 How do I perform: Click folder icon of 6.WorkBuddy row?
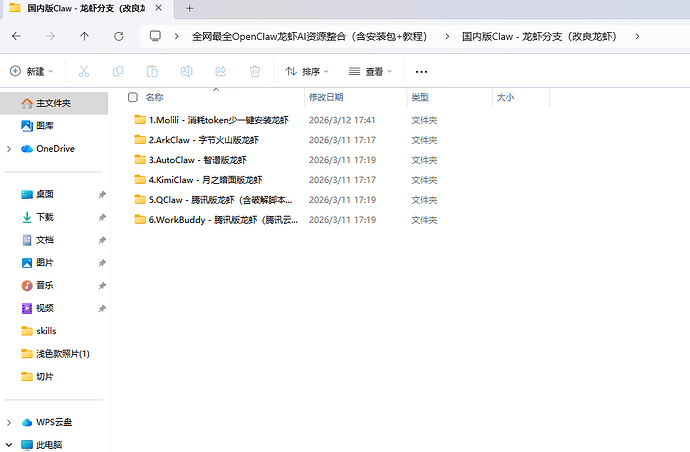[x=140, y=219]
